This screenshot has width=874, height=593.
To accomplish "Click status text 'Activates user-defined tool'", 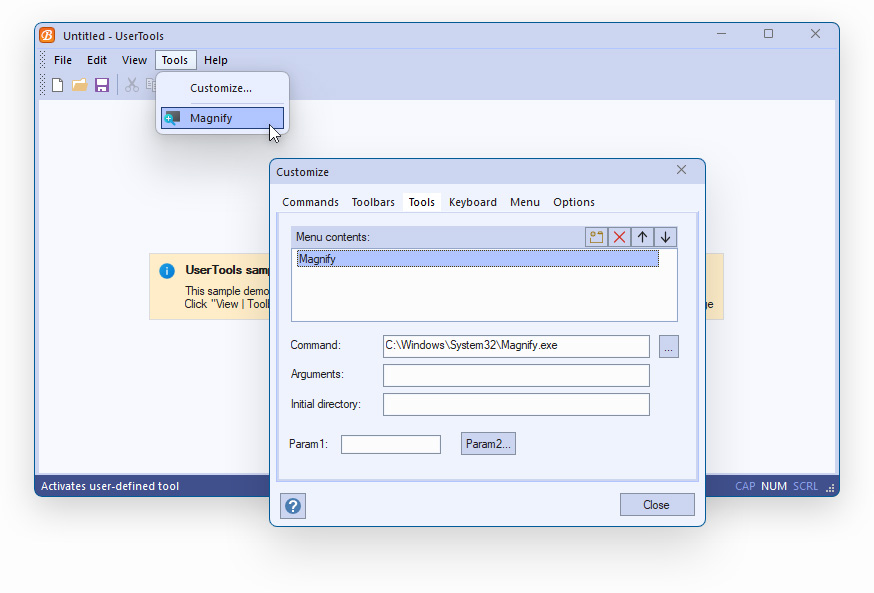I will (x=110, y=486).
